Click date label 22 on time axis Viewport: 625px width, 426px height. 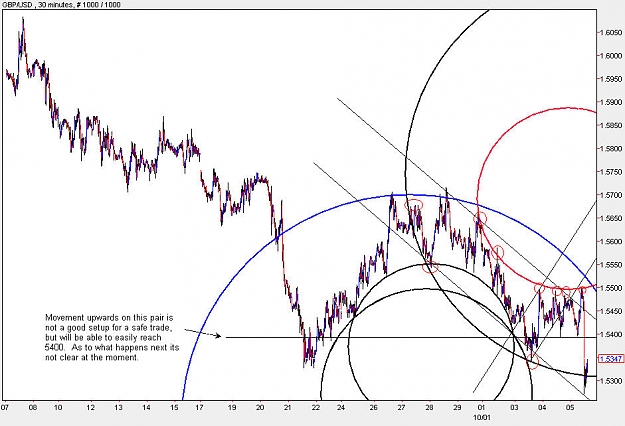click(316, 408)
